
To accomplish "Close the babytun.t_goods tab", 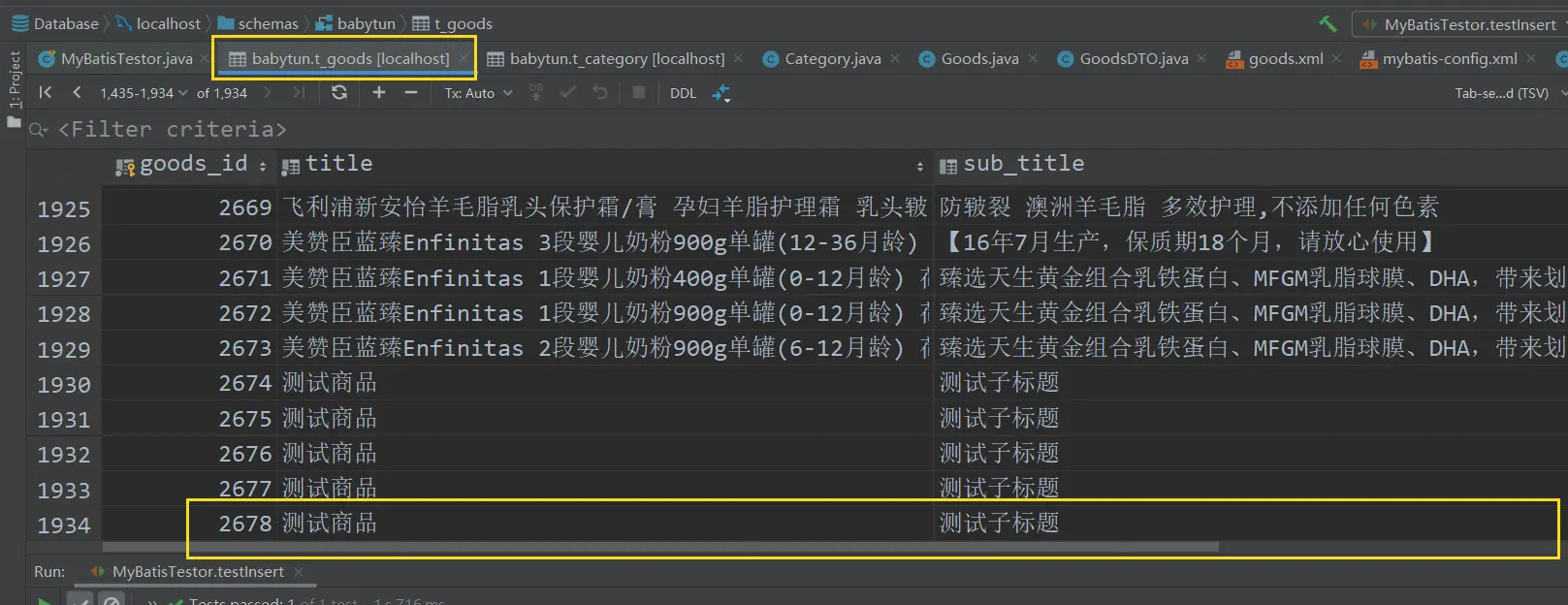I will click(x=464, y=58).
